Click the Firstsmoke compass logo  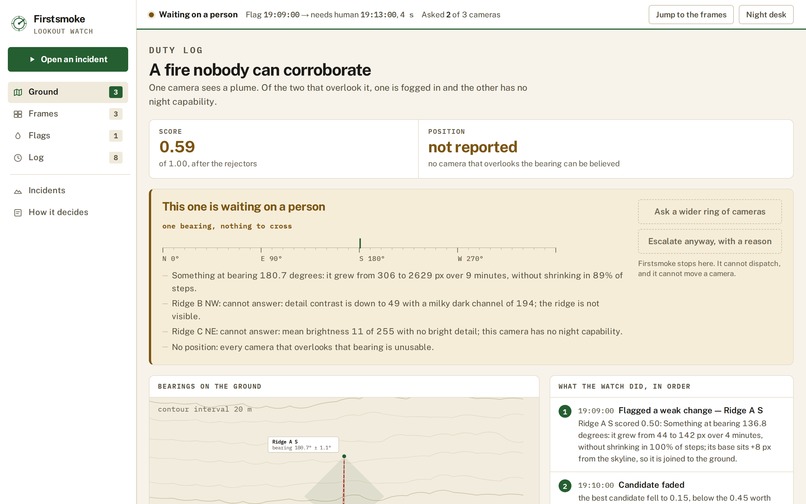click(19, 23)
